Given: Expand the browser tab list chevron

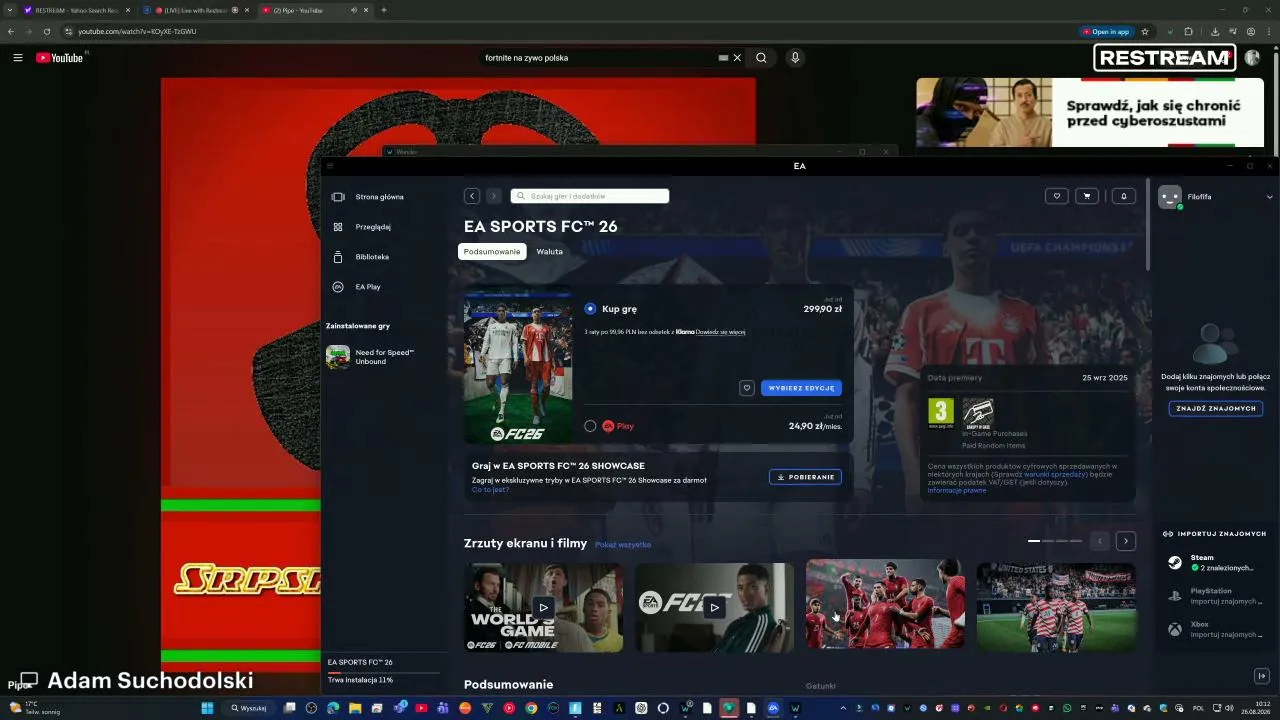Looking at the screenshot, I should coord(10,10).
